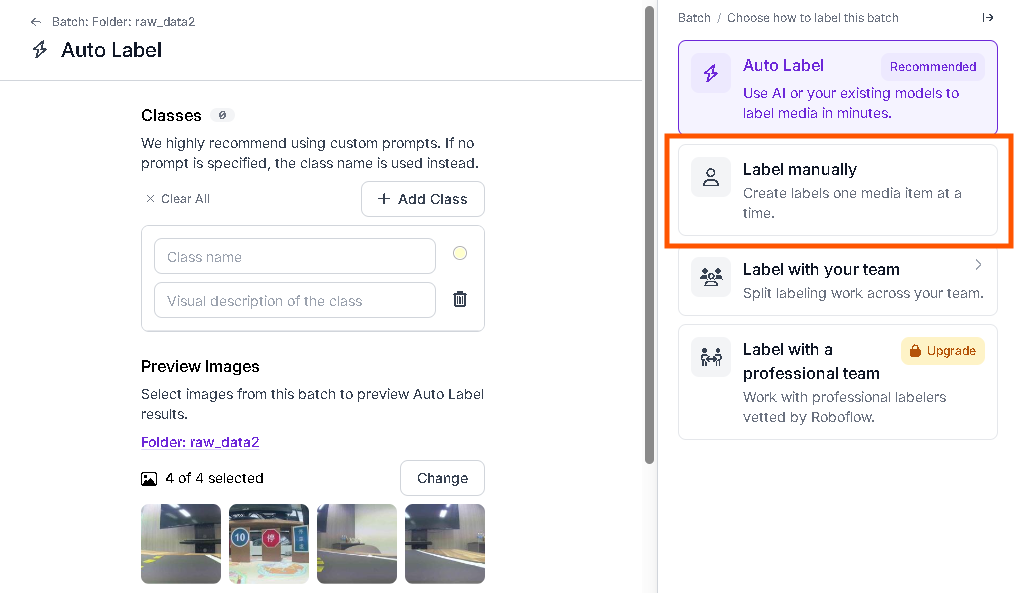1015x593 pixels.
Task: Click the image icon beside 4 of 4 selected
Action: coord(149,479)
